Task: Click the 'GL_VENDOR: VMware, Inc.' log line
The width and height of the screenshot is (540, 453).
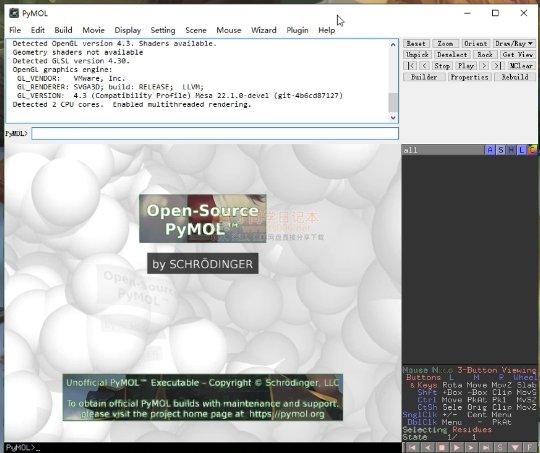Action: tap(71, 78)
